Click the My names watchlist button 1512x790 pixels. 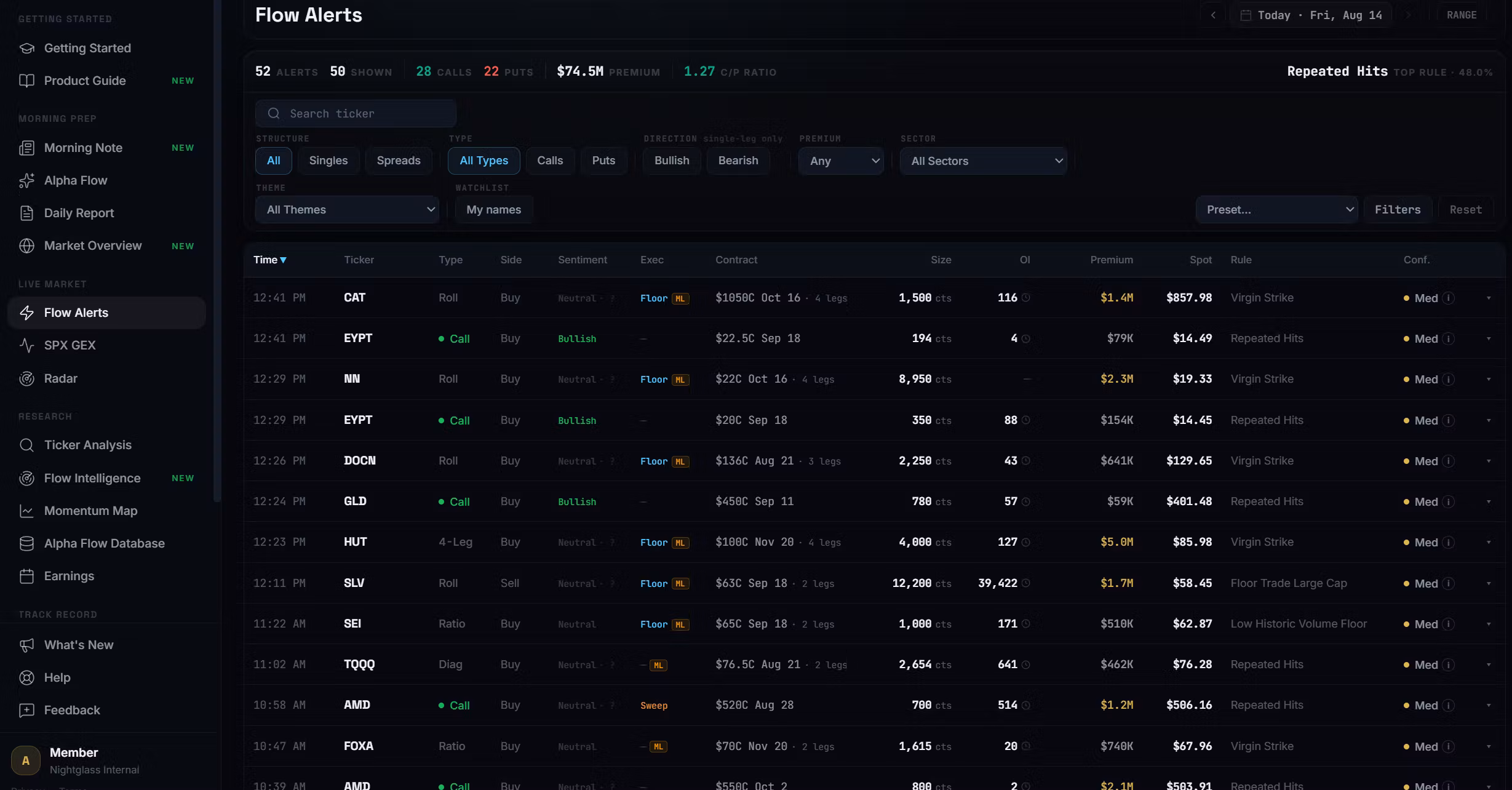(x=494, y=210)
